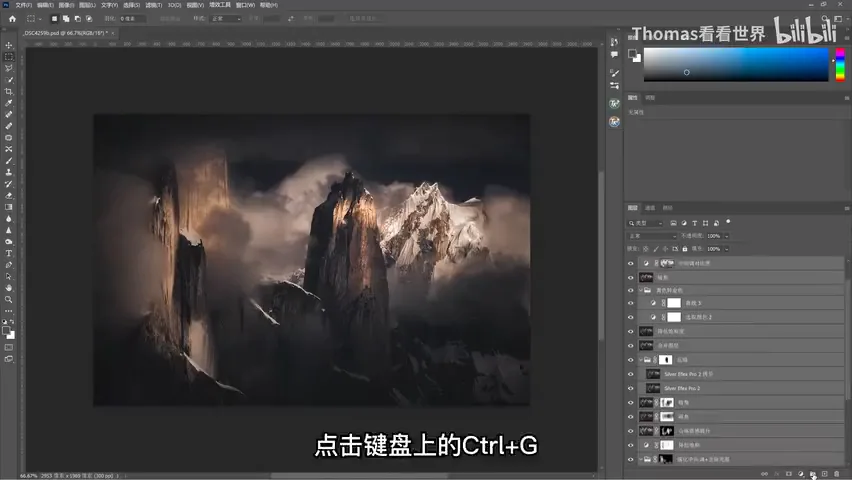Open the 文件(F) menu

(23, 5)
